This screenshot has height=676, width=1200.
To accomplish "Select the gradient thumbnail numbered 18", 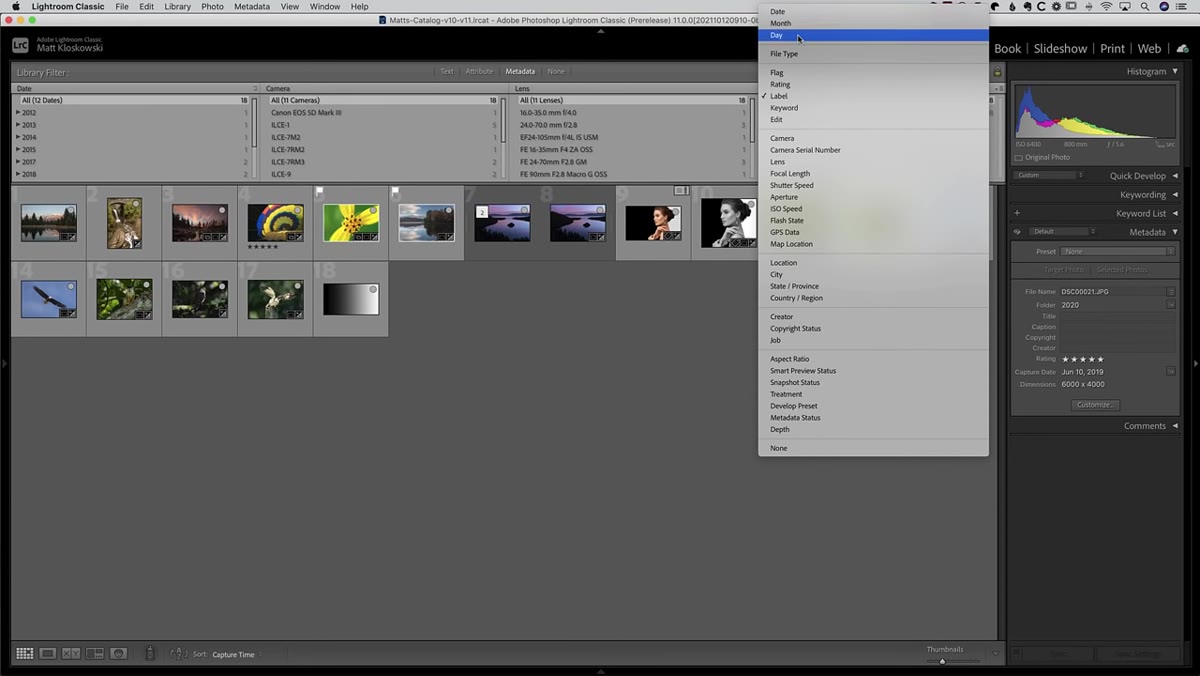I will [x=351, y=299].
